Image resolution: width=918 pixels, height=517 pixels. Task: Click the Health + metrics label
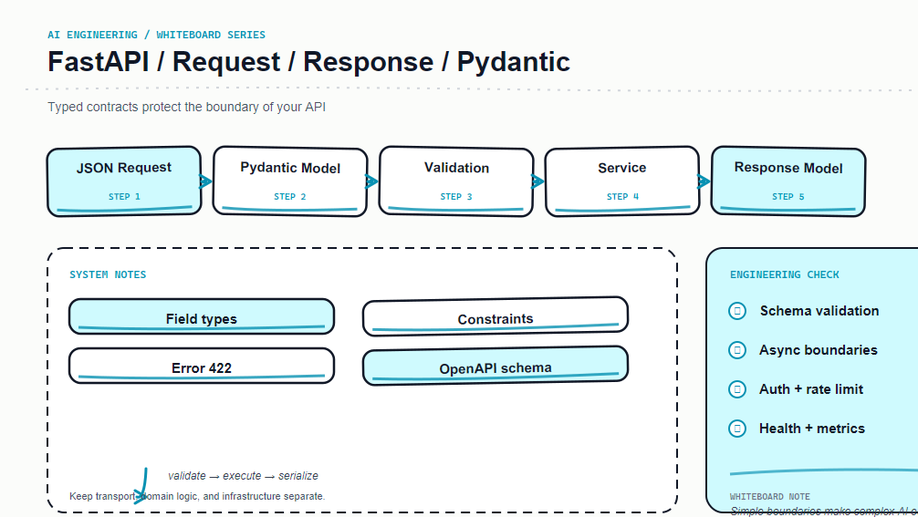[x=811, y=429]
